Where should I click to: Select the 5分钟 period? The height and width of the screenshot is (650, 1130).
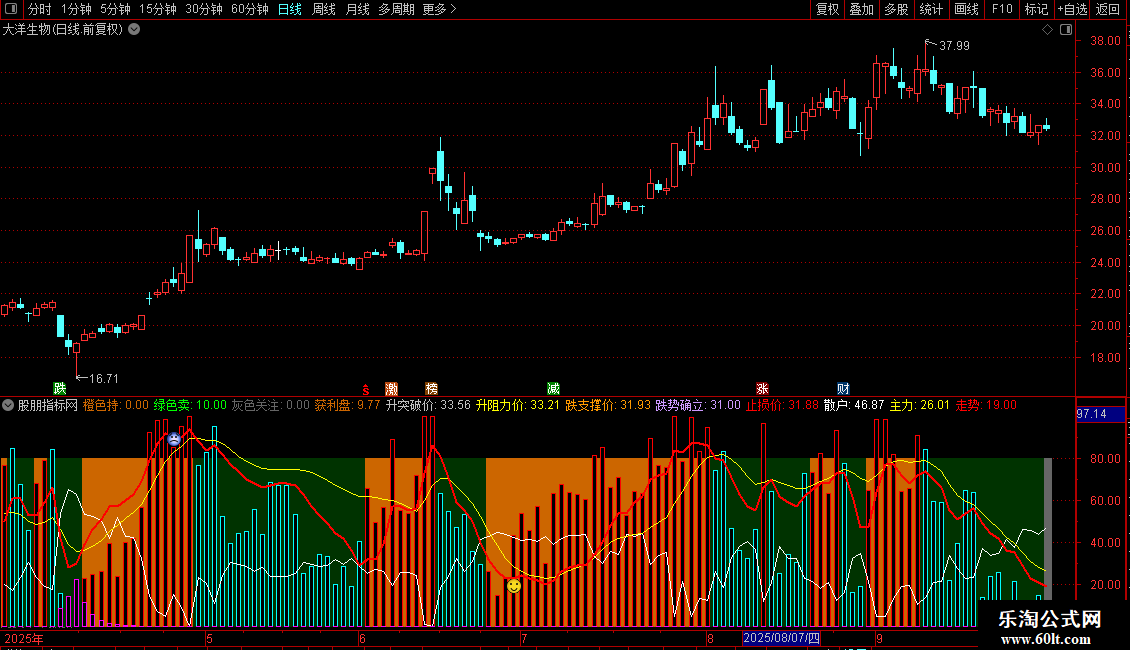tap(115, 9)
